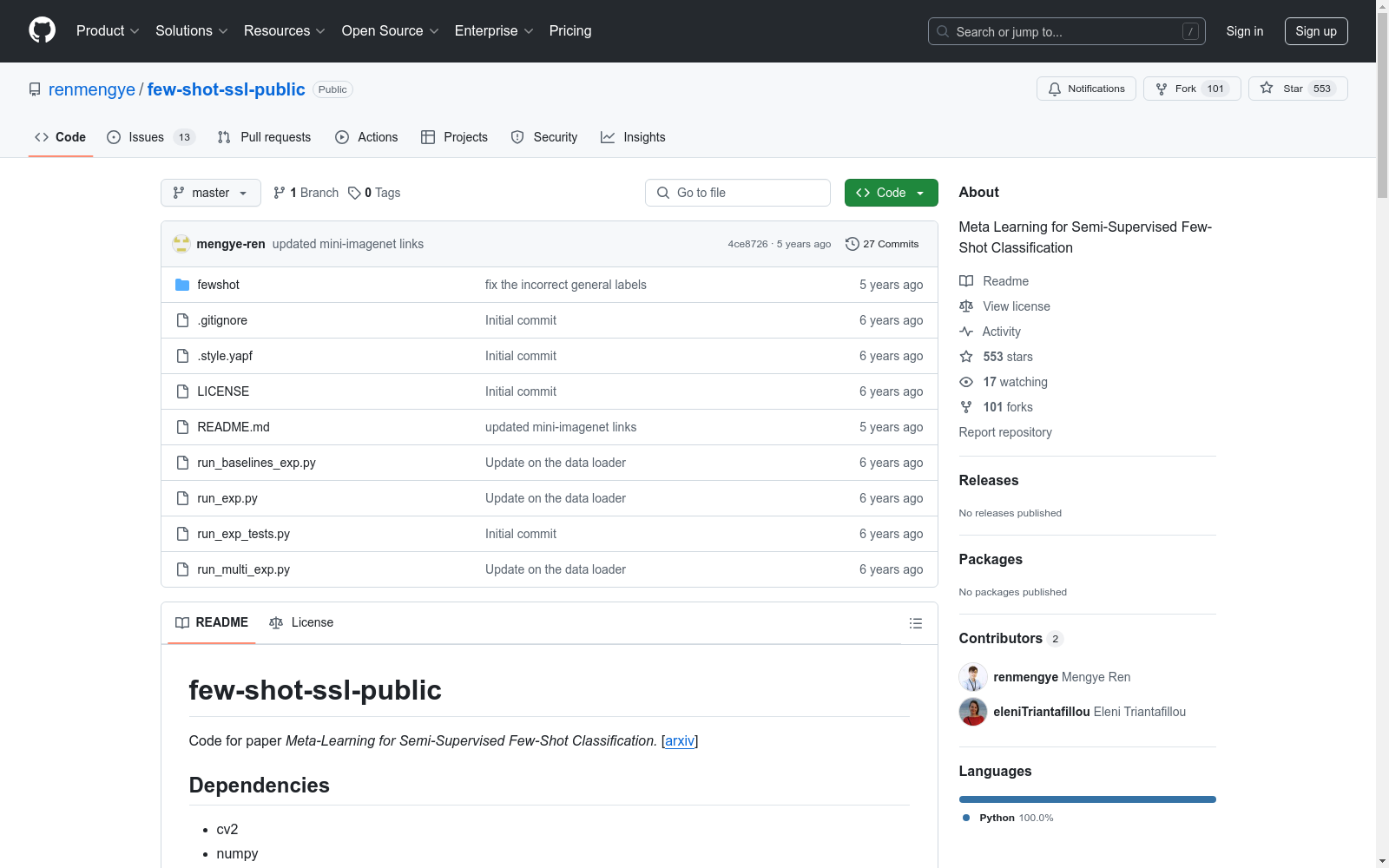The height and width of the screenshot is (868, 1389).
Task: Click the repository icon beside renmengye
Action: [x=35, y=89]
